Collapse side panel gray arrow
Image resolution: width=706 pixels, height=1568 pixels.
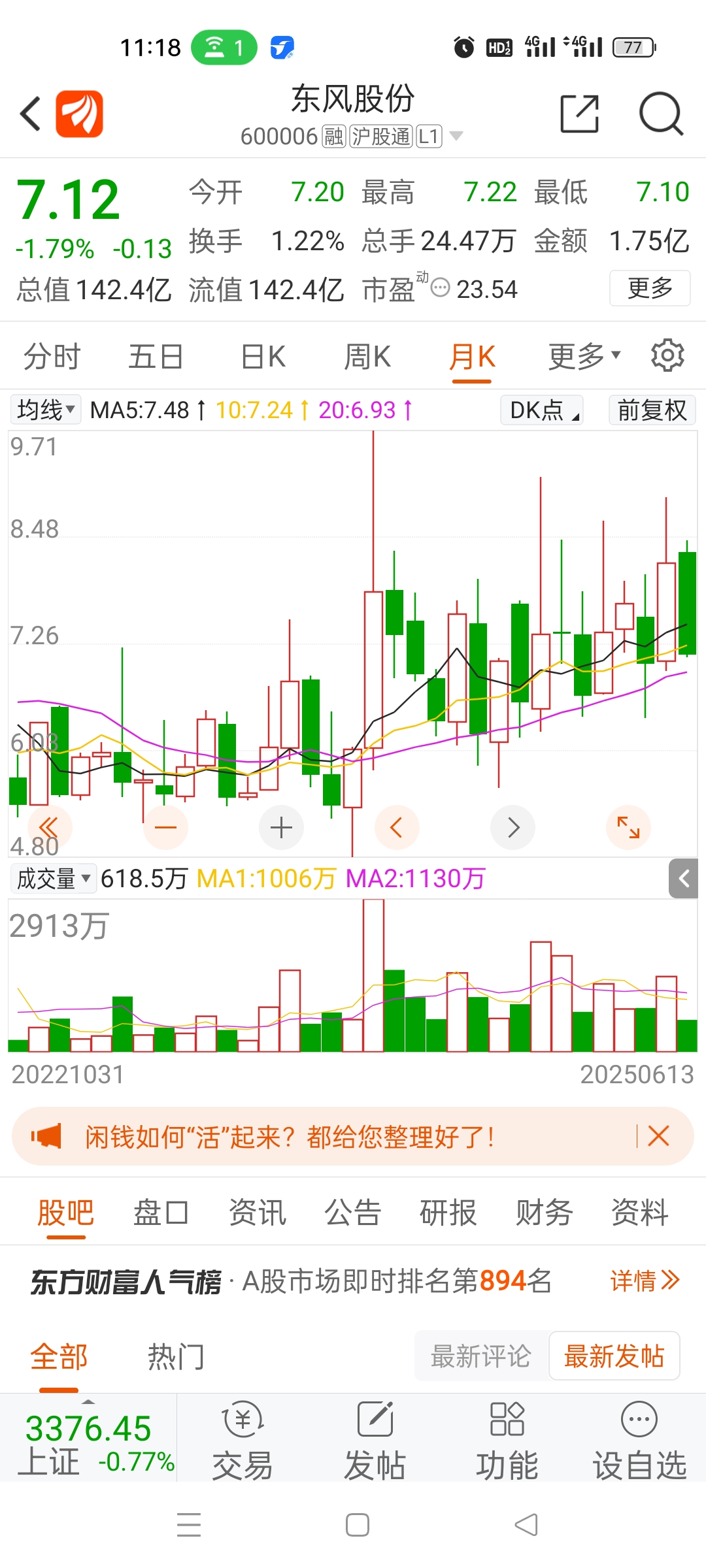(x=684, y=878)
